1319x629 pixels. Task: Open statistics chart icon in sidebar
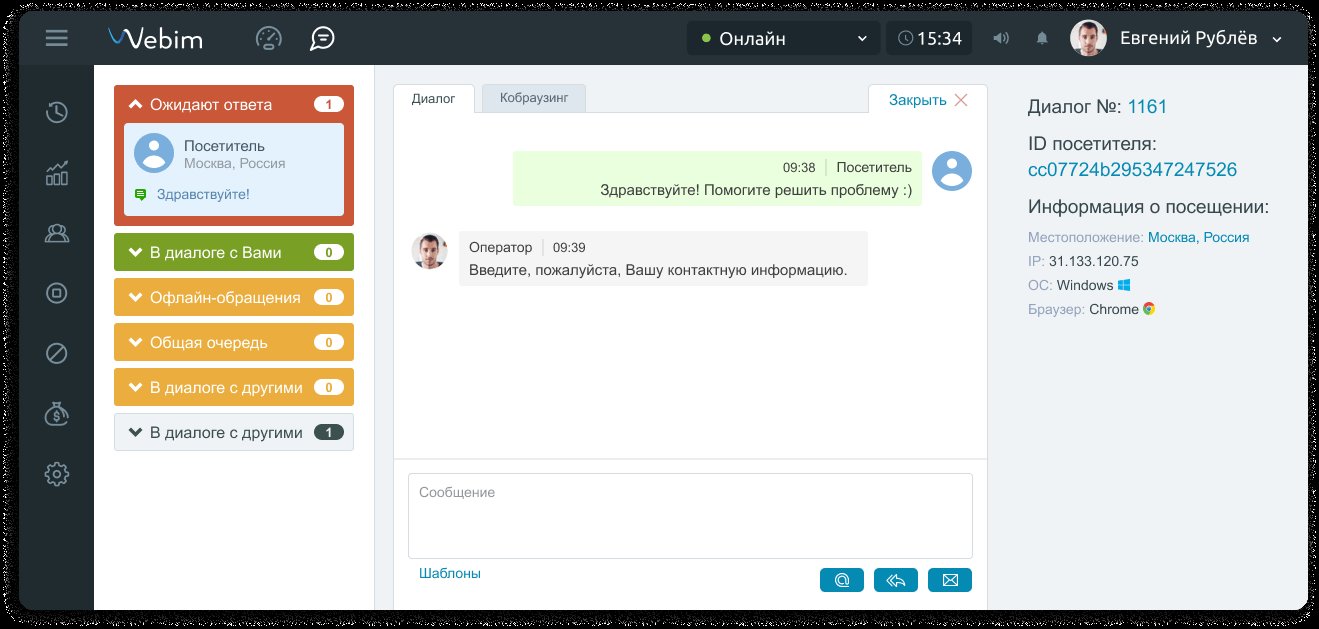coord(57,173)
